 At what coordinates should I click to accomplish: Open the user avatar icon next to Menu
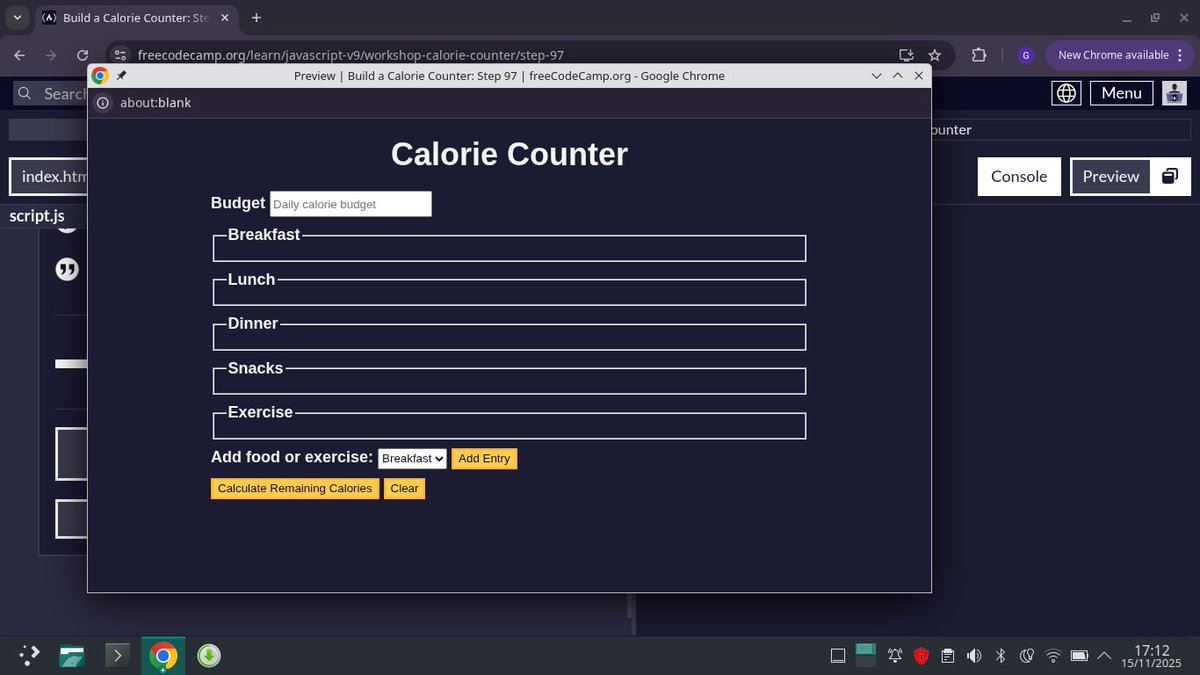(x=1174, y=92)
